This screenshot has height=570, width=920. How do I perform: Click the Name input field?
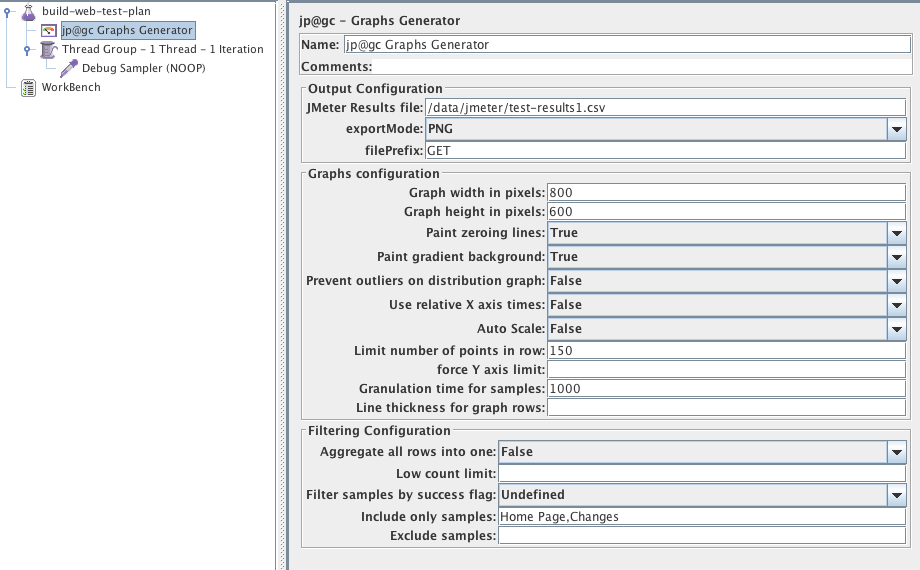click(x=627, y=45)
